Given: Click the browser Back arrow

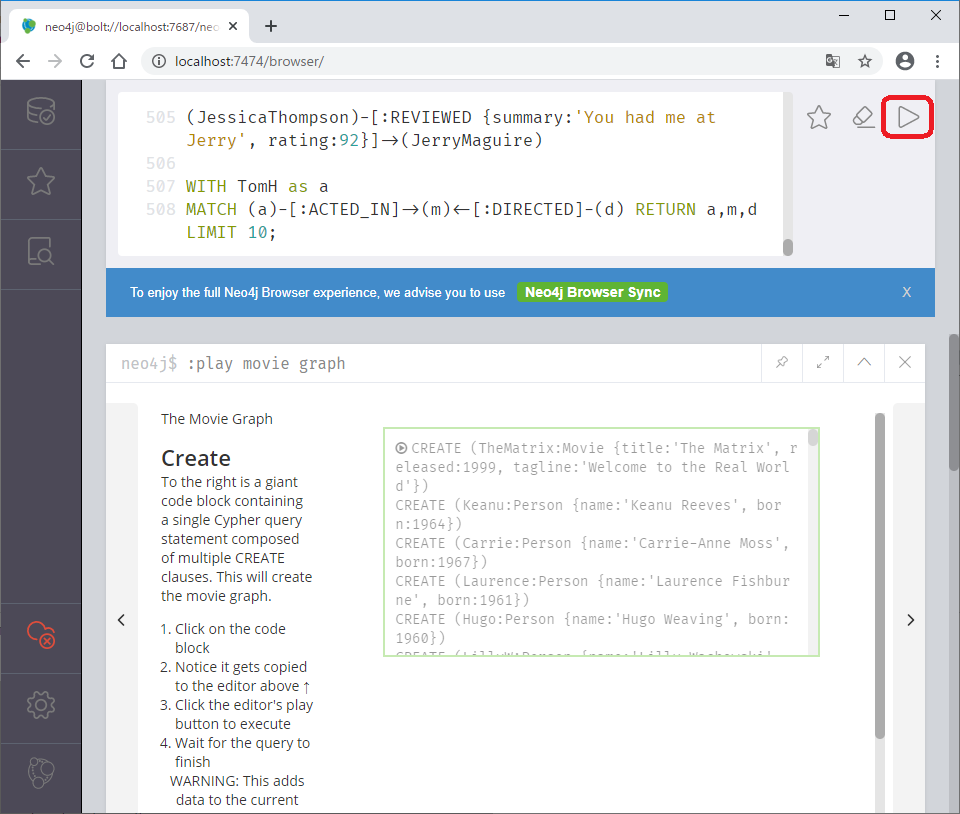Looking at the screenshot, I should coord(23,61).
